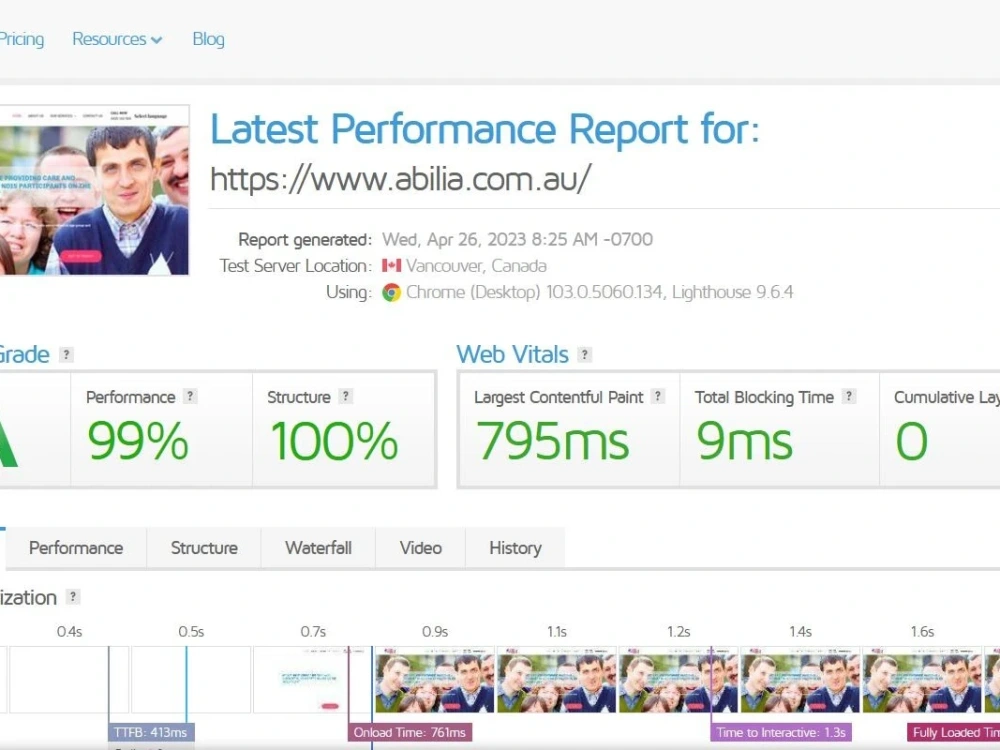Screen dimensions: 1000x750
Task: Switch to the History tab
Action: [515, 548]
